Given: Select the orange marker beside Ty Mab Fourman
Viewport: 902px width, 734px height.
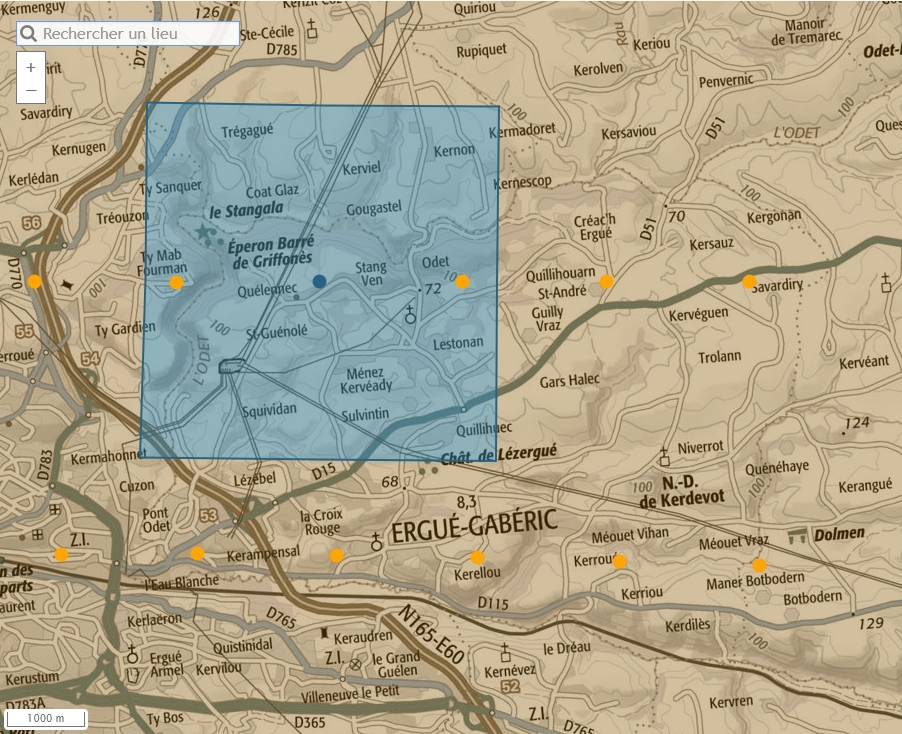Looking at the screenshot, I should pyautogui.click(x=177, y=282).
